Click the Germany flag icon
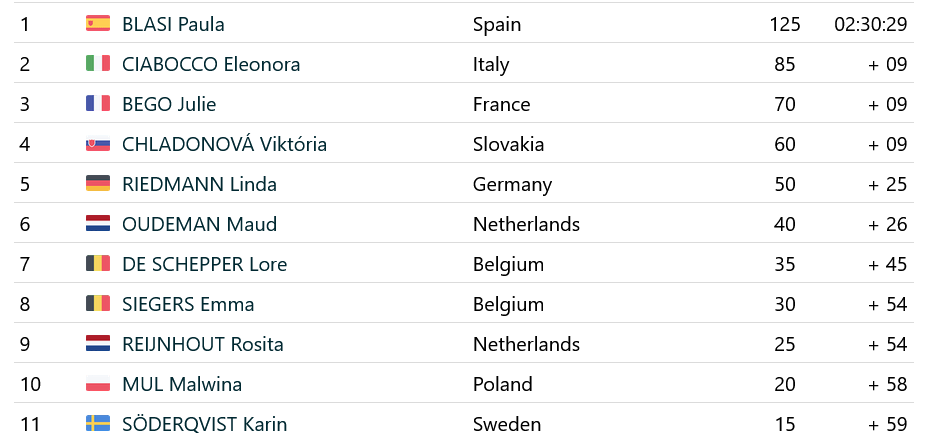Screen dimensions: 937x439 (97, 184)
